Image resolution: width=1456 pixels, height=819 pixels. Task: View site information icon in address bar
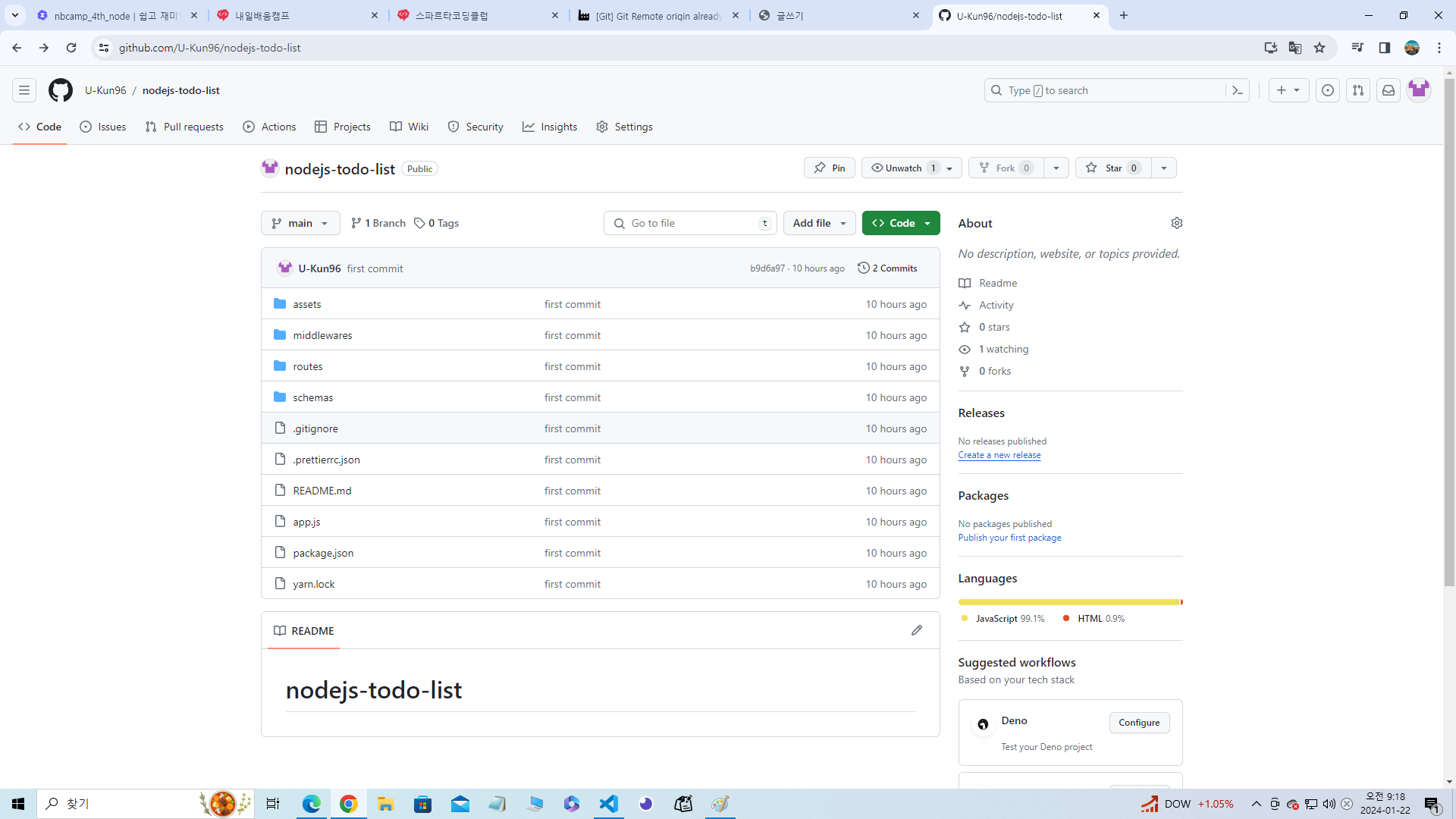[104, 48]
